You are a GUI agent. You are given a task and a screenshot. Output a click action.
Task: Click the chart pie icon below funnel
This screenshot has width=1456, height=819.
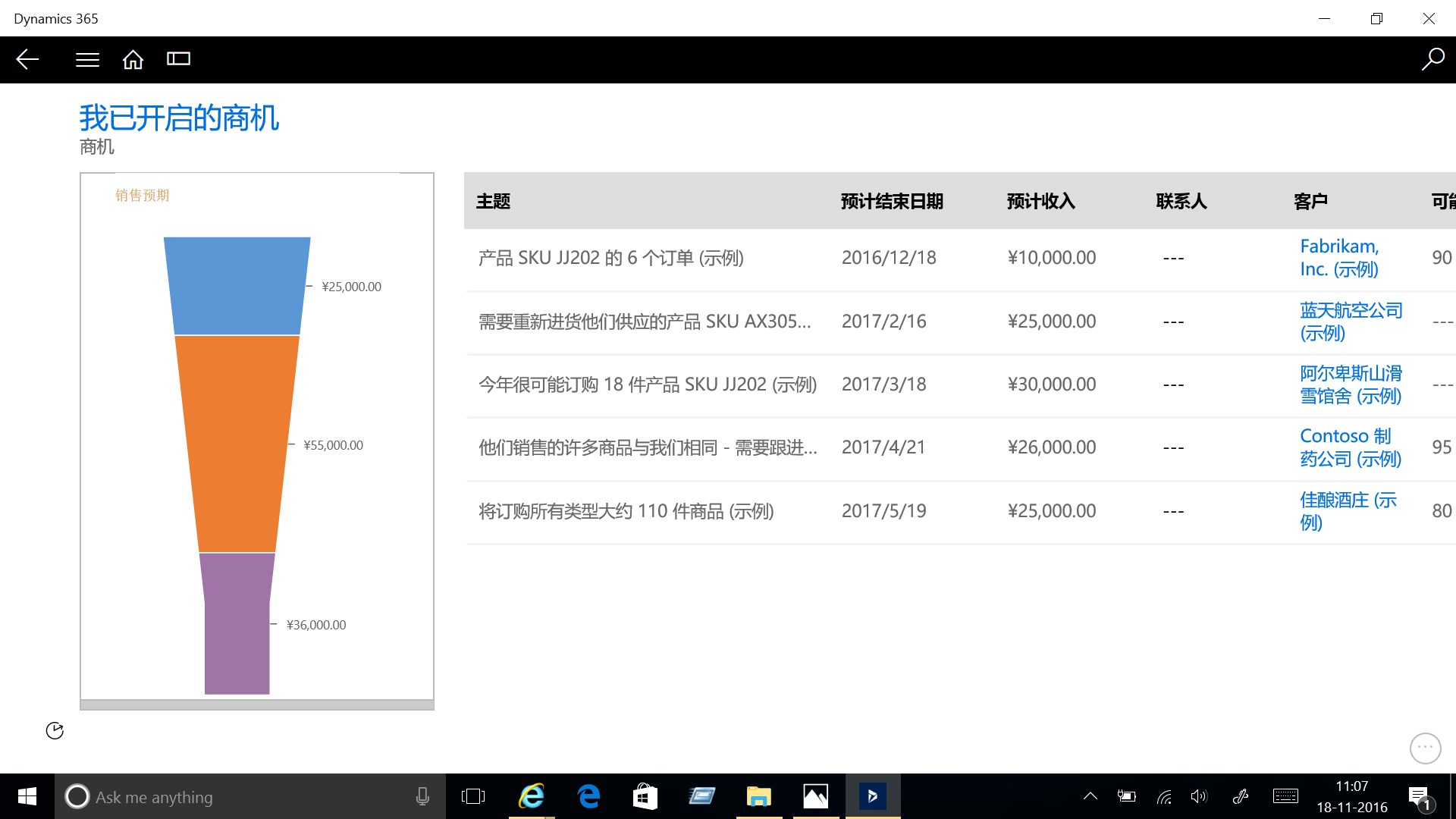55,730
